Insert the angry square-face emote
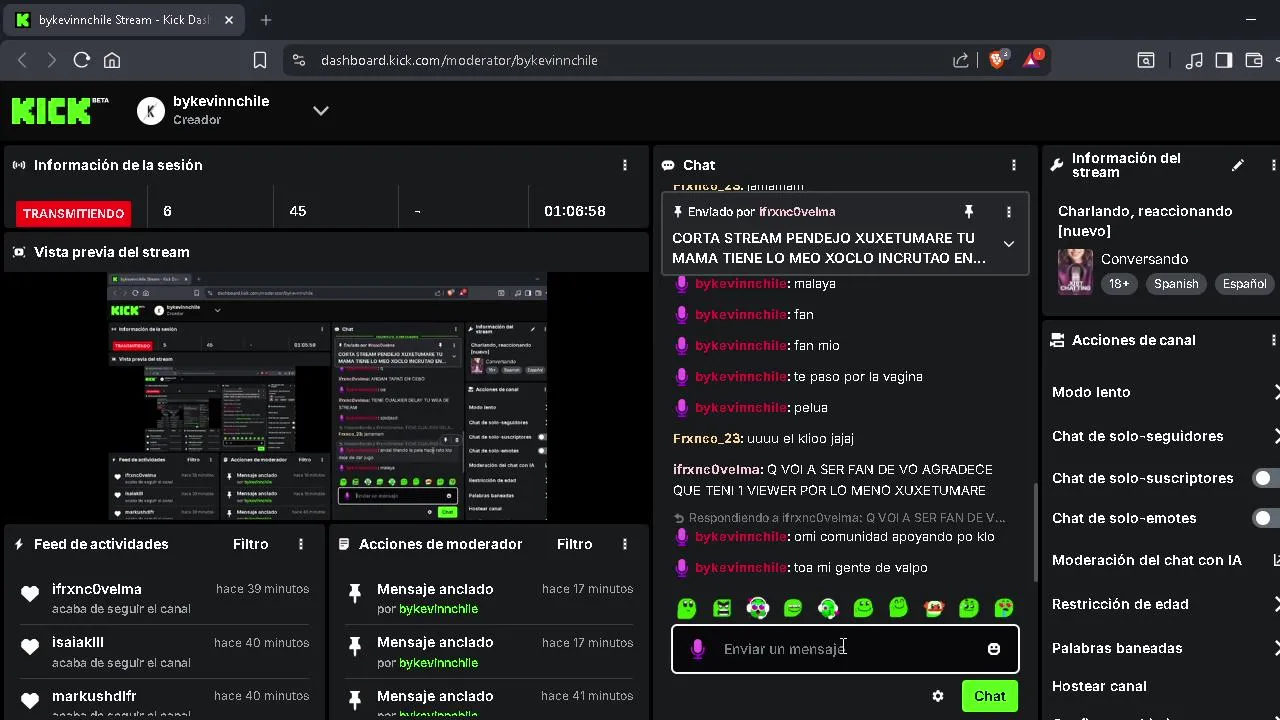The height and width of the screenshot is (720, 1280). tap(722, 608)
